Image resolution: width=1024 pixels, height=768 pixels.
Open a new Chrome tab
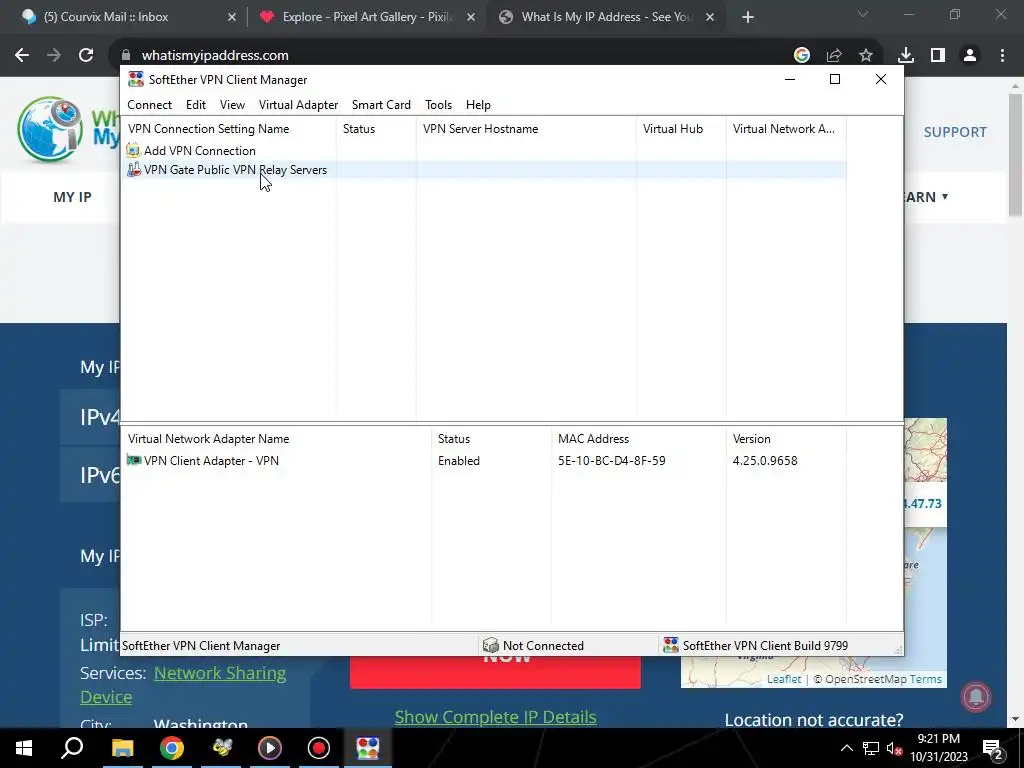[x=748, y=17]
